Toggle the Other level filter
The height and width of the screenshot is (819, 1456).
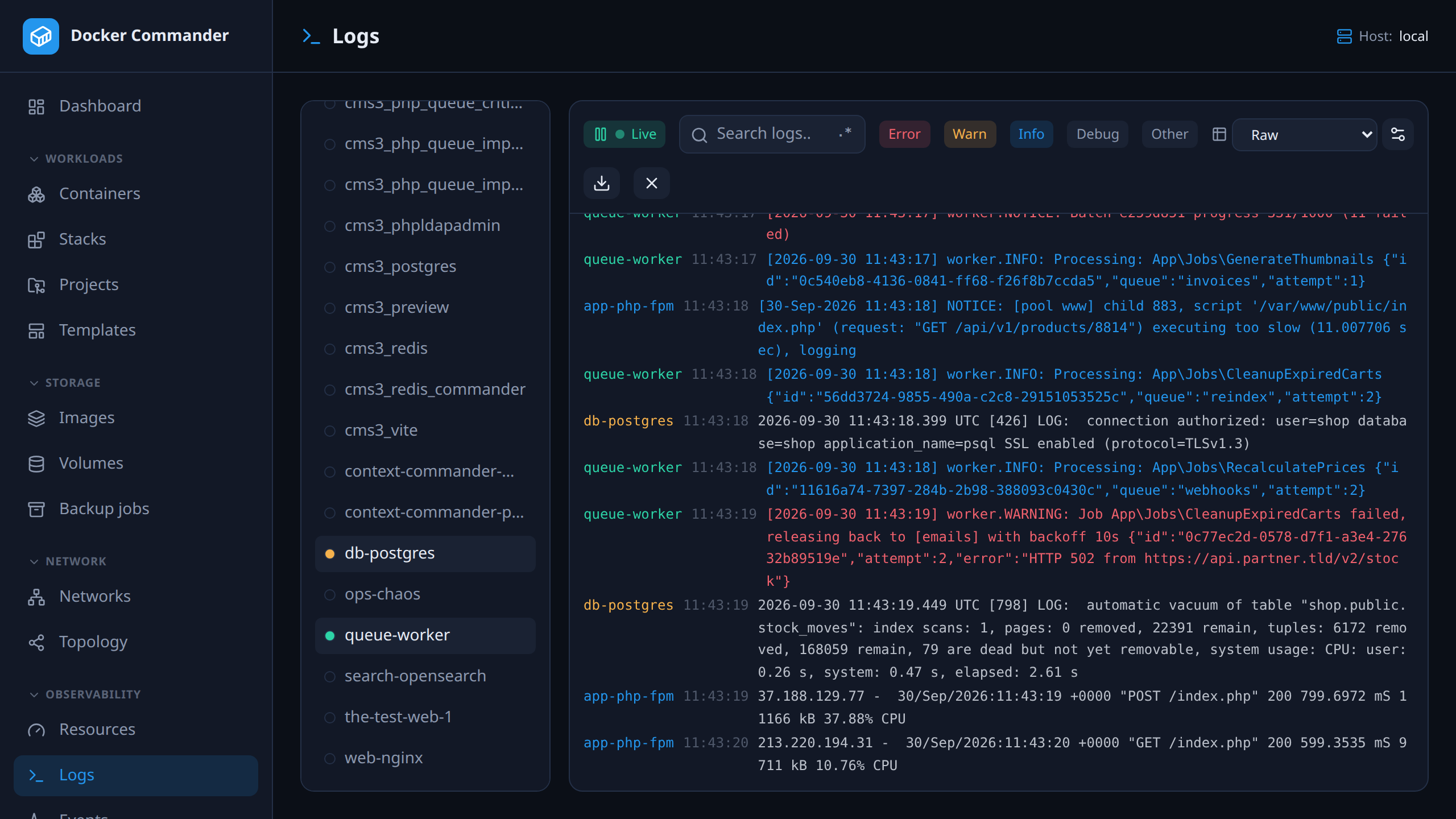1170,134
